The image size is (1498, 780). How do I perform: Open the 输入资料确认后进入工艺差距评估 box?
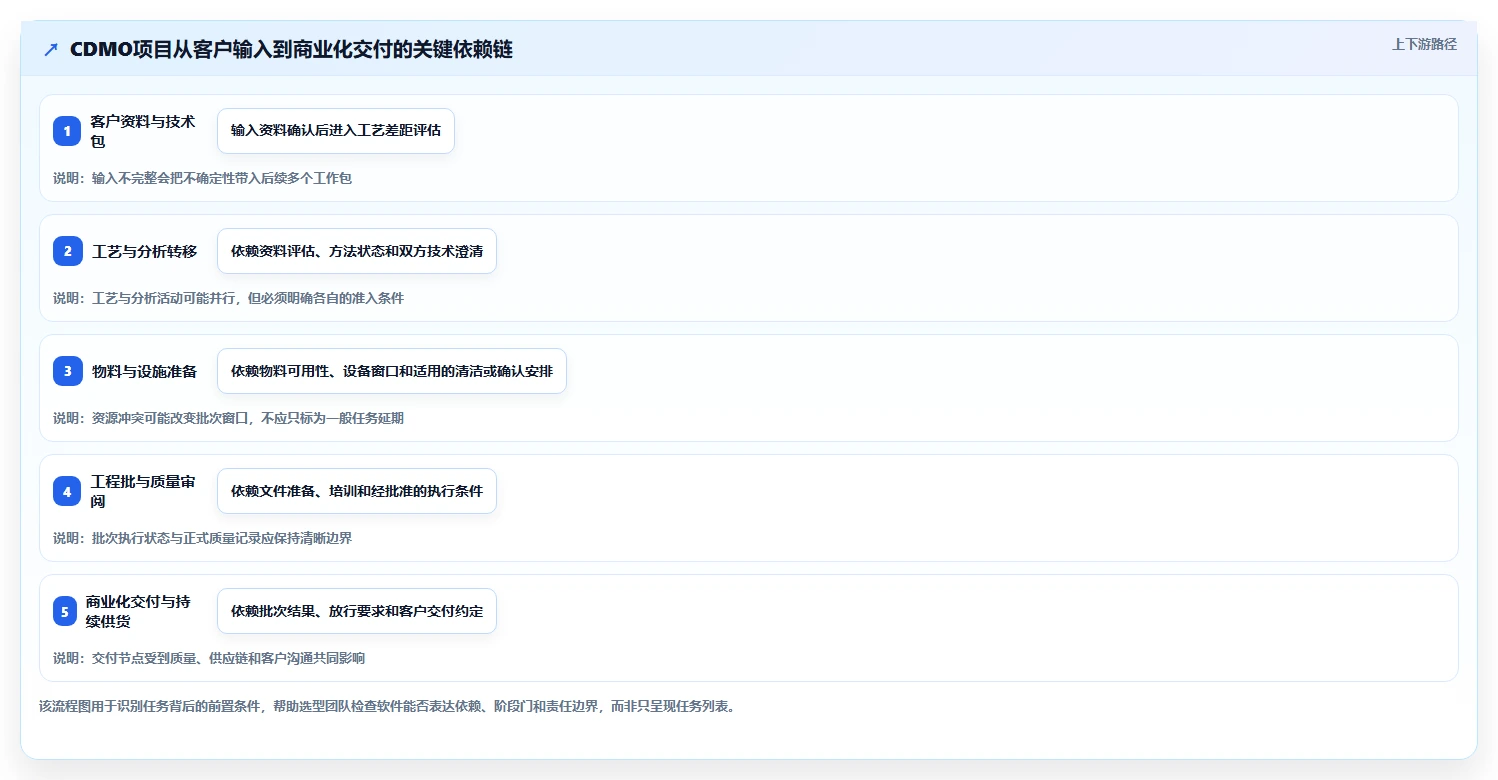tap(336, 131)
